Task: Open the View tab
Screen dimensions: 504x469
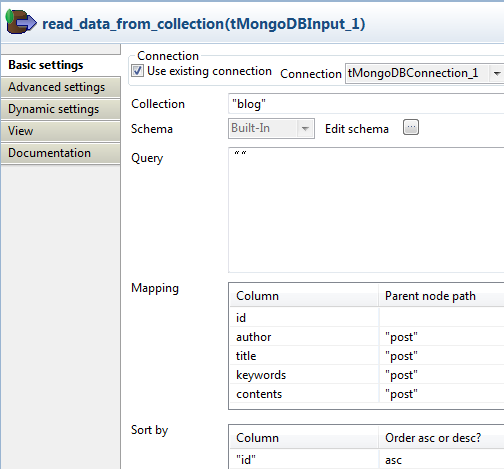Action: pos(60,131)
